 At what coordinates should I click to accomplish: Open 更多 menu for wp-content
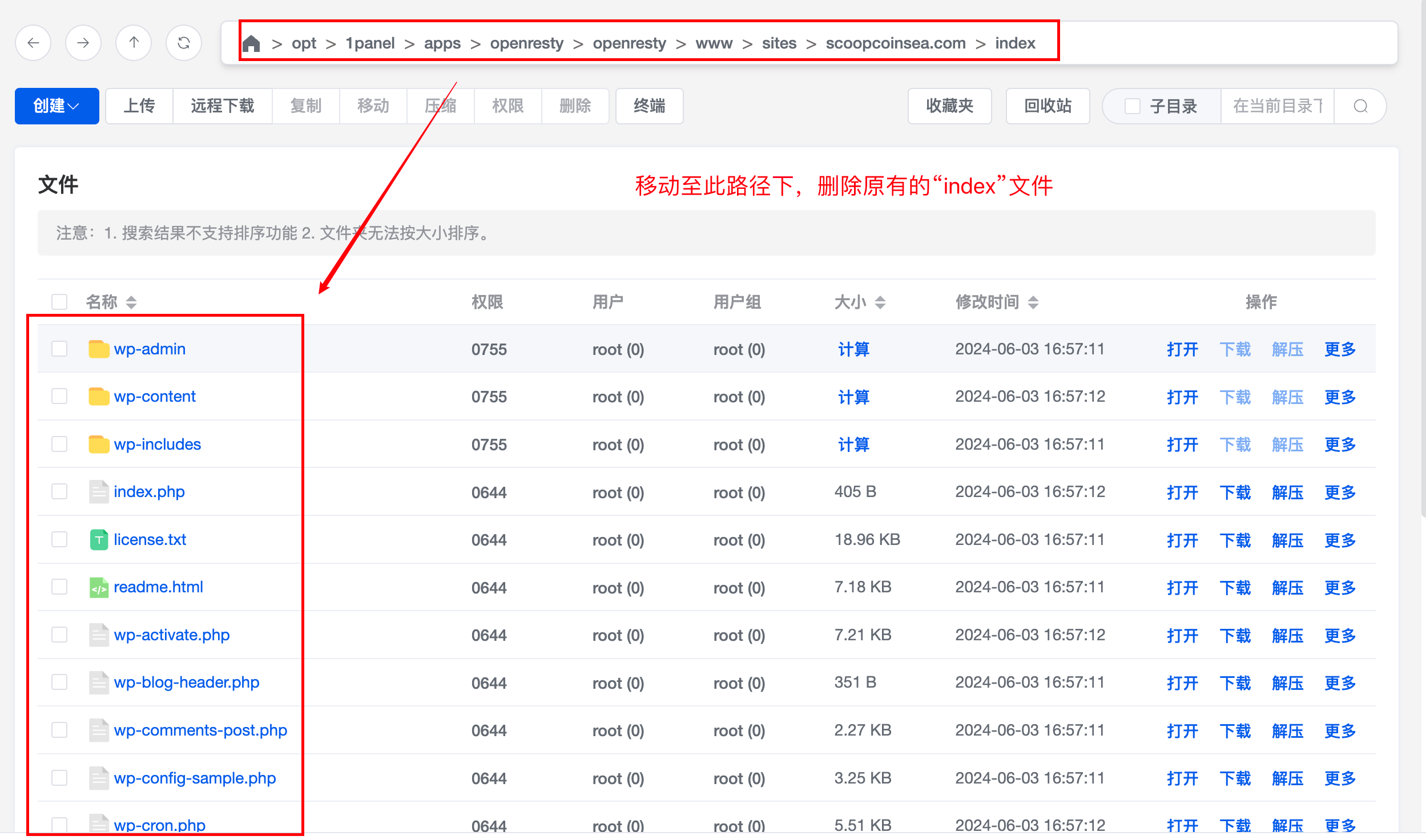[1340, 397]
